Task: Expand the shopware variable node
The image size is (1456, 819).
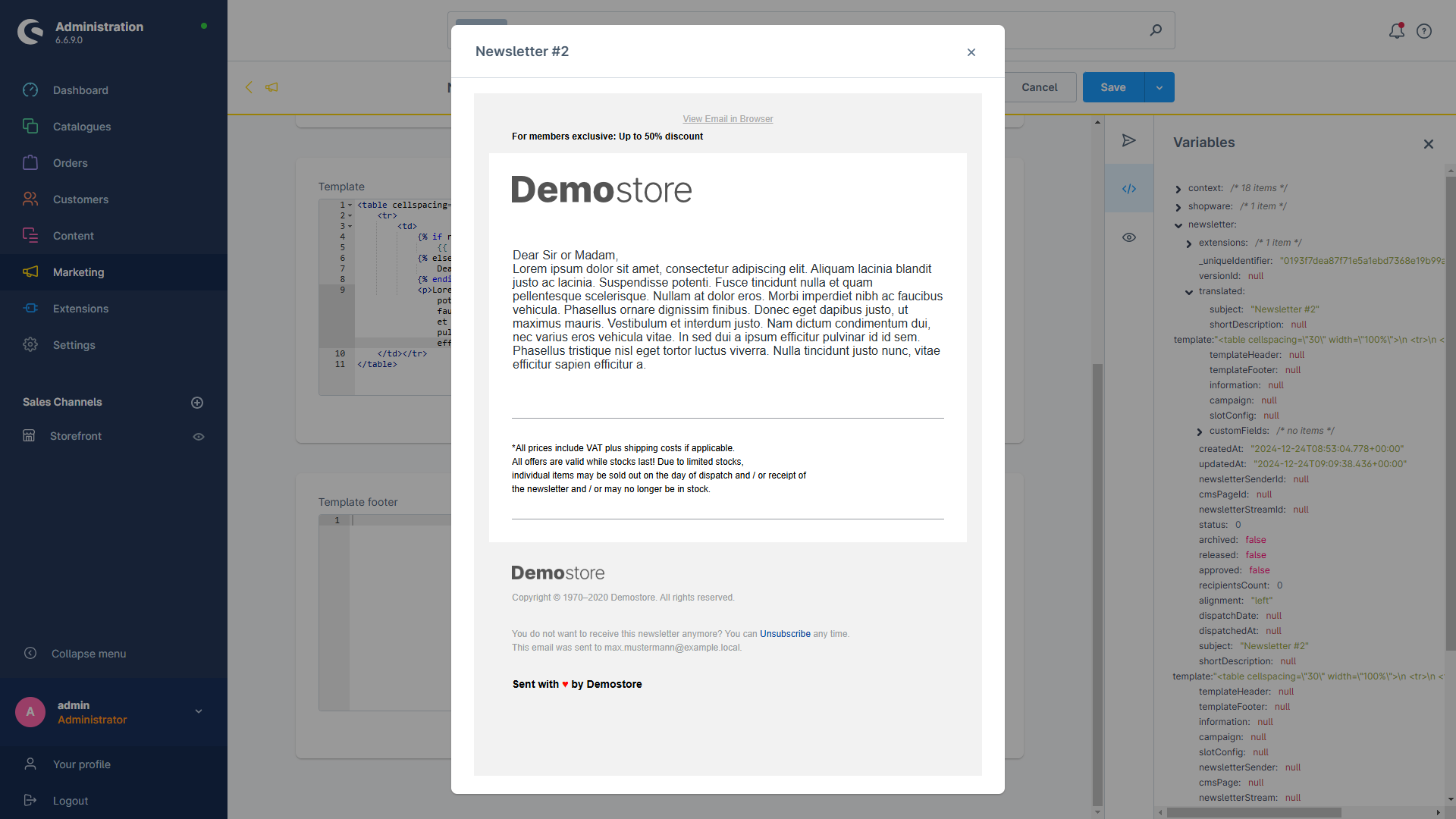Action: tap(1178, 207)
